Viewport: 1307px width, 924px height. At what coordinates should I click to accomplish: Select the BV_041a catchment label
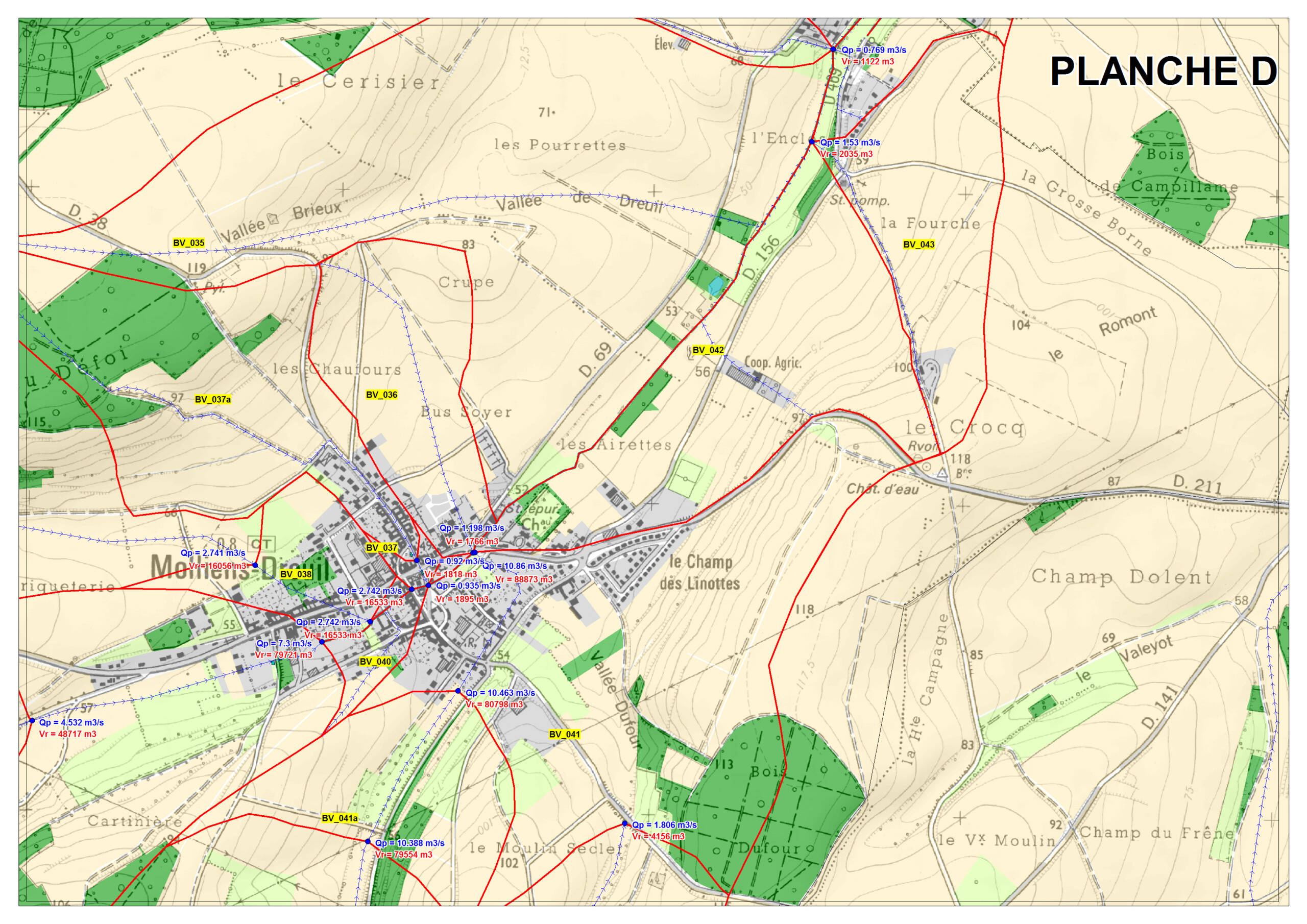click(340, 818)
